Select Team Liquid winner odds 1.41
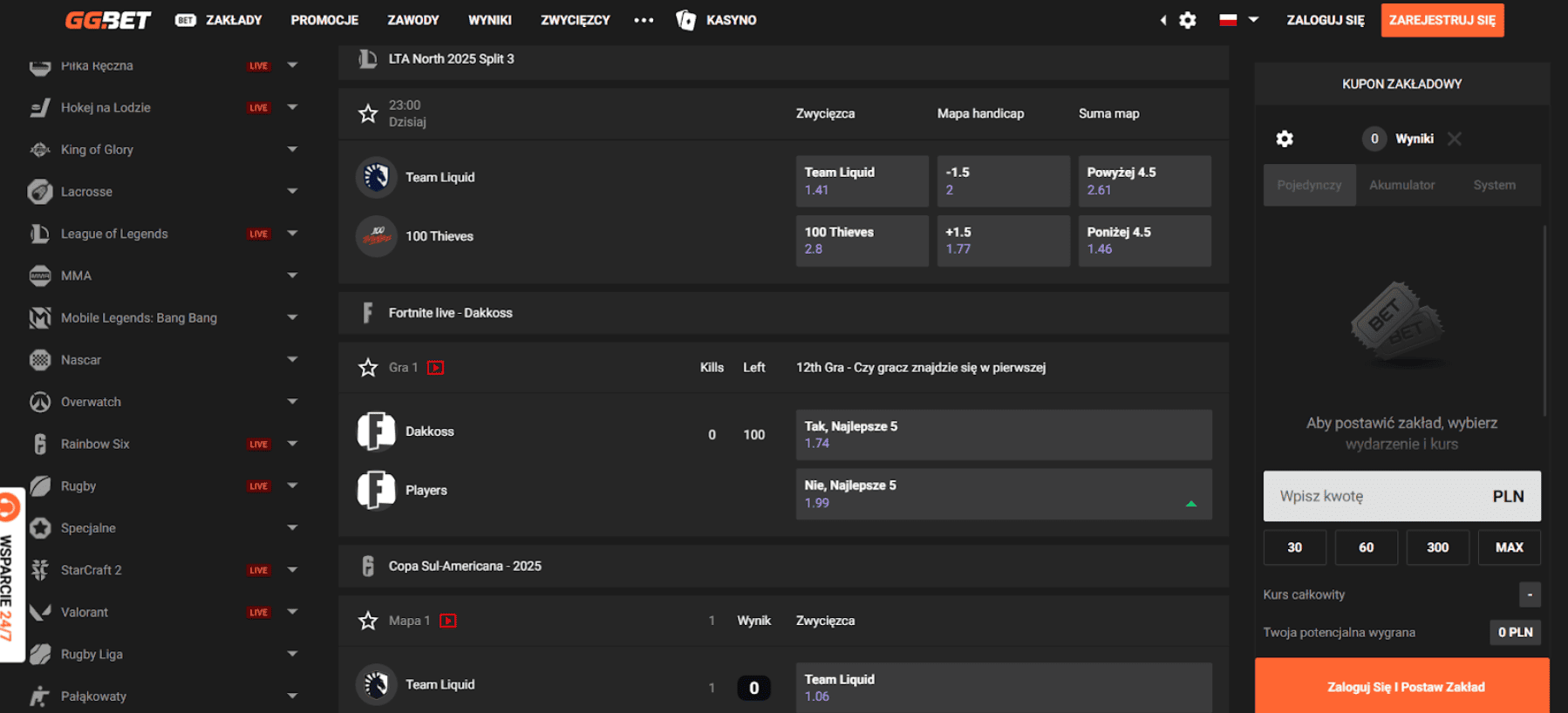This screenshot has width=1568, height=713. [x=862, y=181]
